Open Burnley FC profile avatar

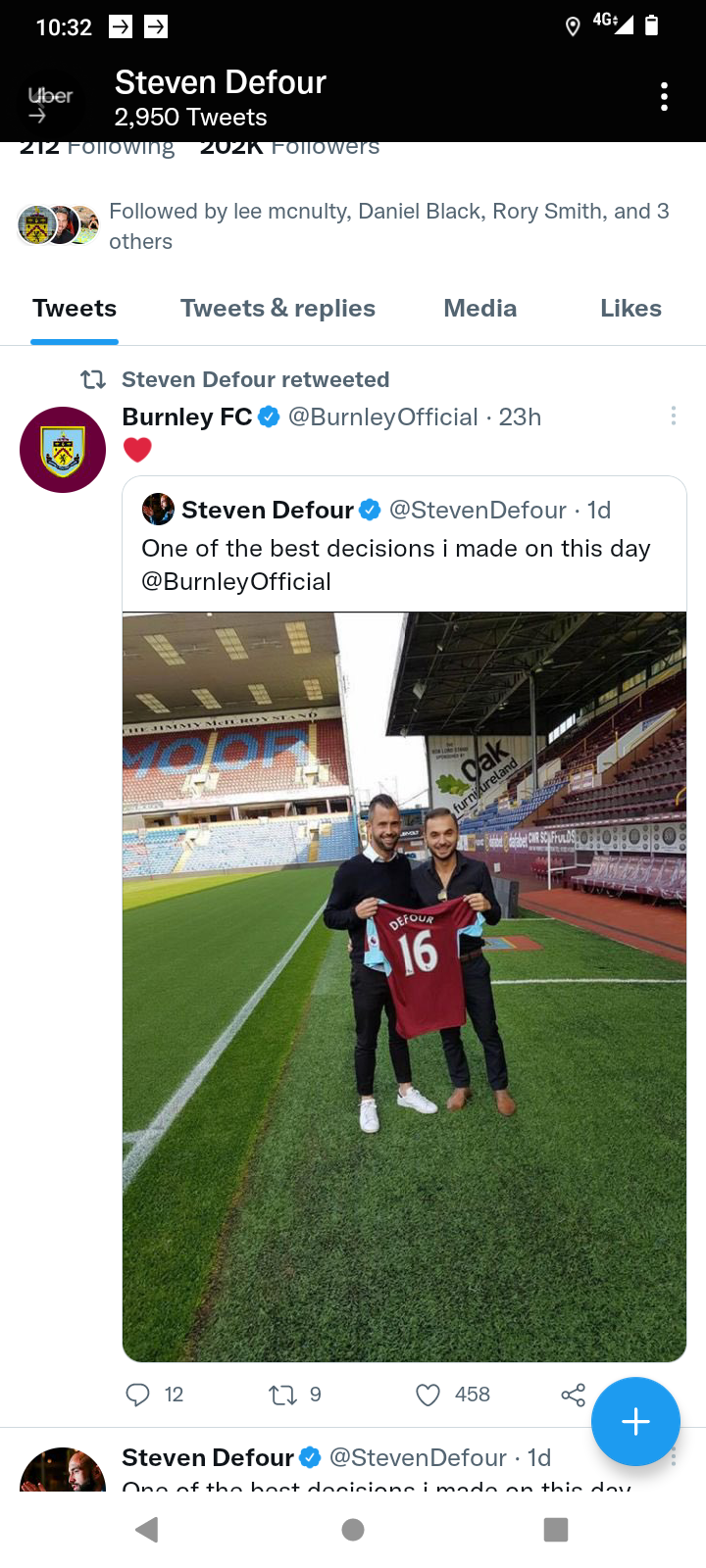point(63,450)
